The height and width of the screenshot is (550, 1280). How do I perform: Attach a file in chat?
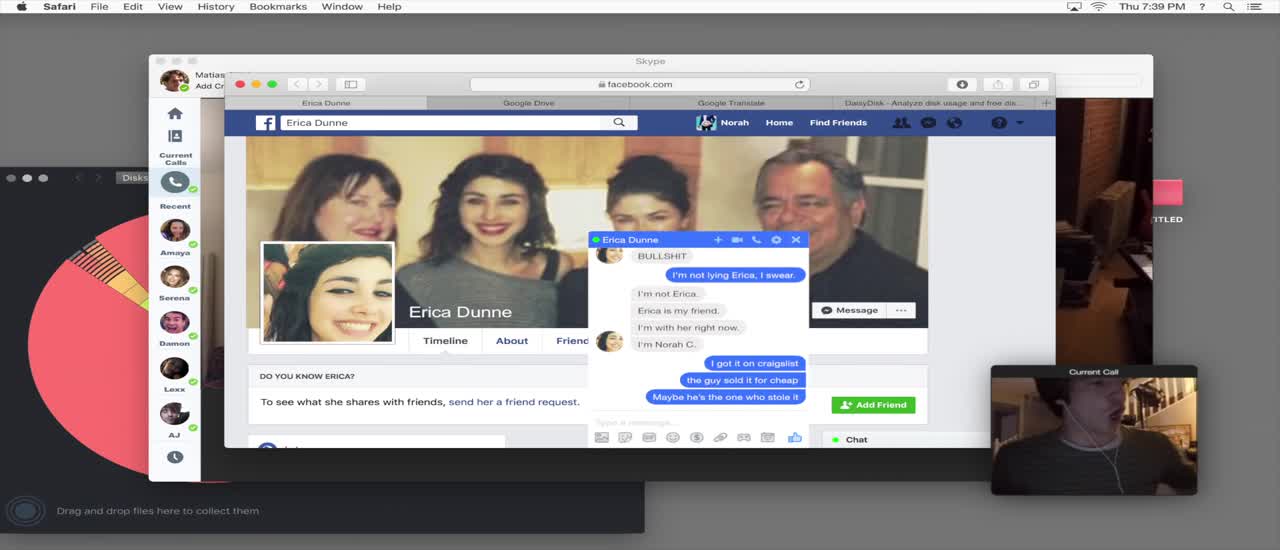coord(720,438)
